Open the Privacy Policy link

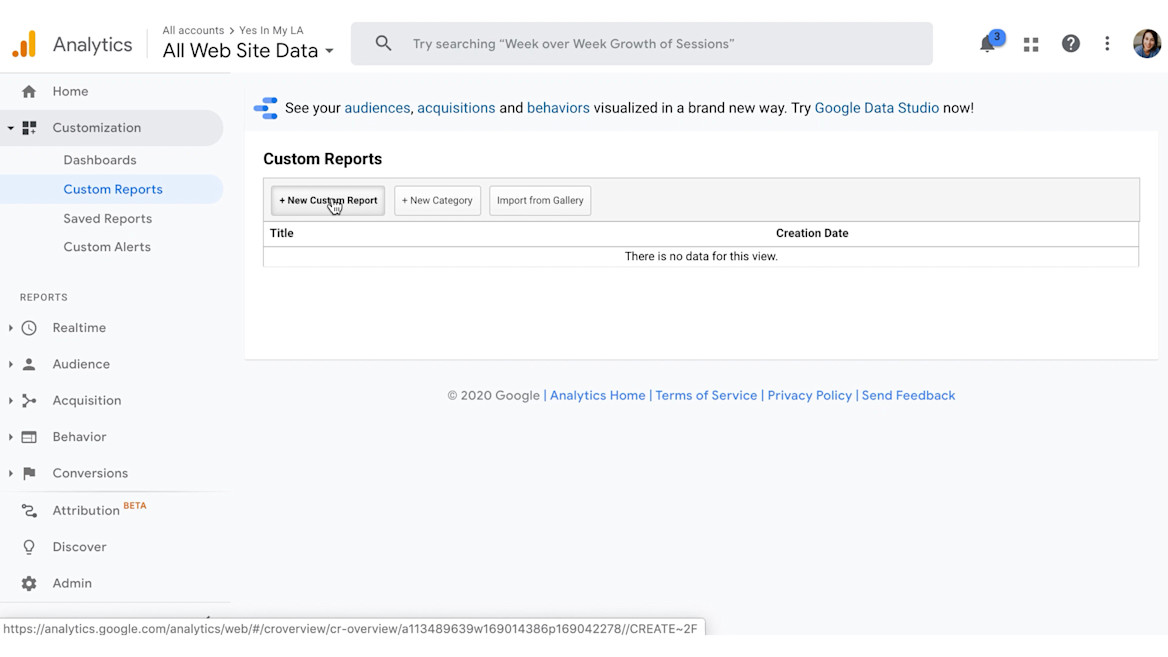(810, 396)
